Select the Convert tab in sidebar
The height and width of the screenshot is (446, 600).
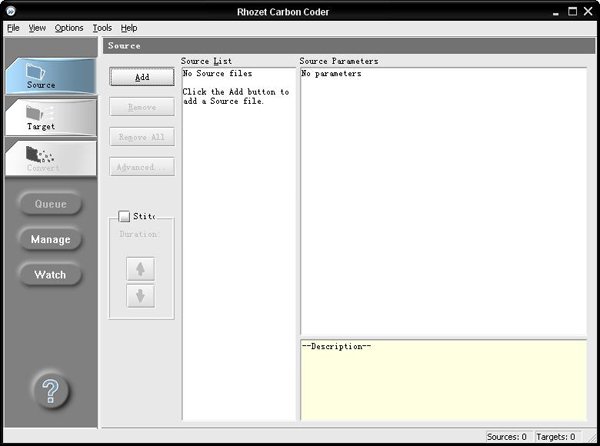pyautogui.click(x=51, y=158)
